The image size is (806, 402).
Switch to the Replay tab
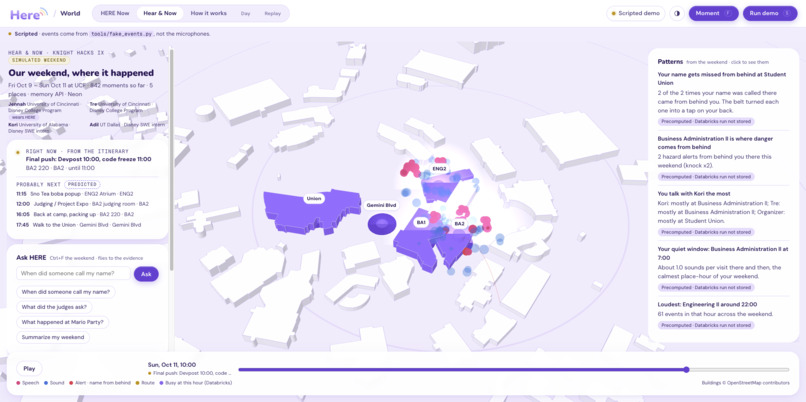click(x=272, y=13)
